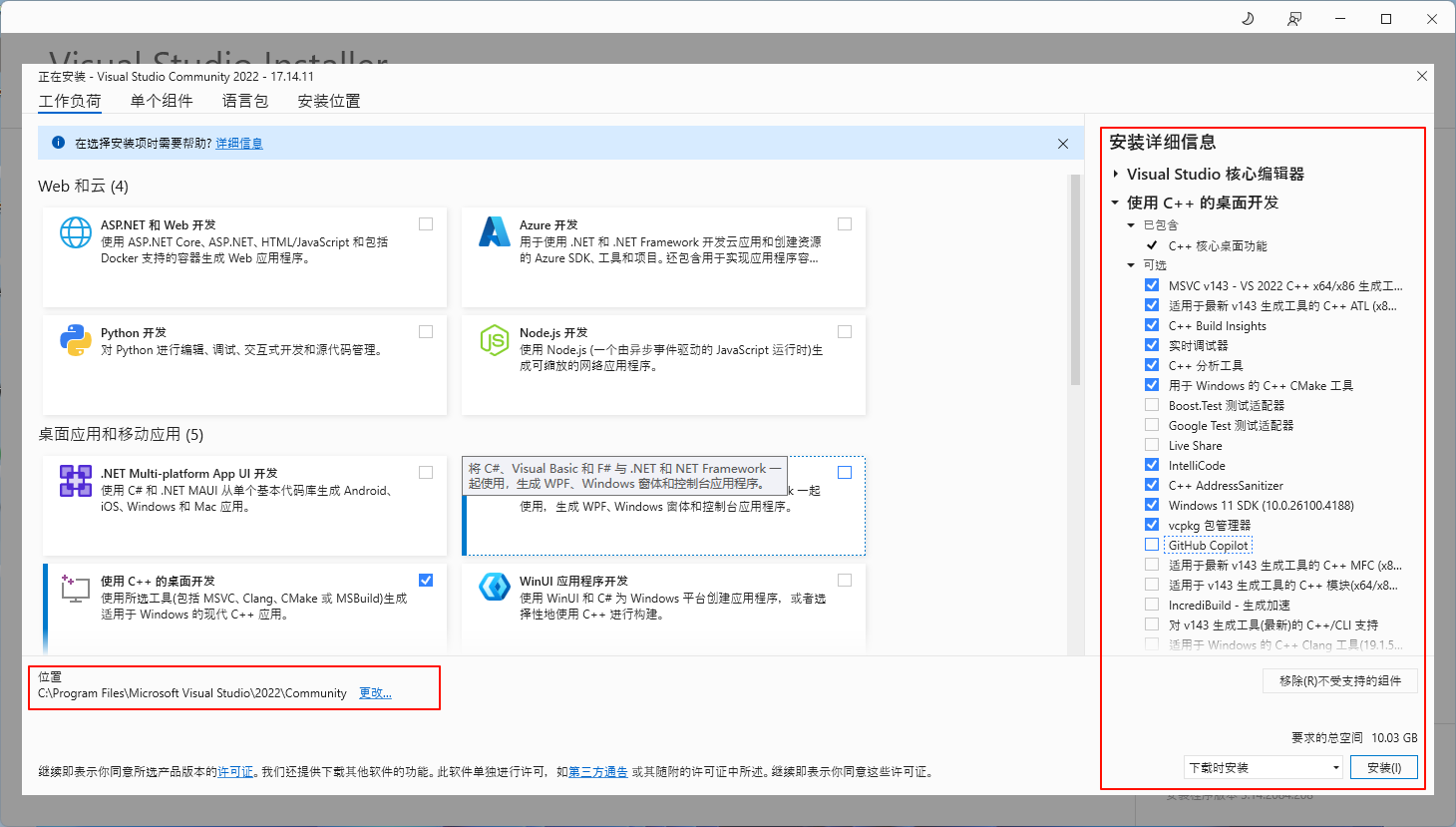1456x827 pixels.
Task: Click the 桌面应用和移动应用 (5) heading
Action: click(121, 435)
